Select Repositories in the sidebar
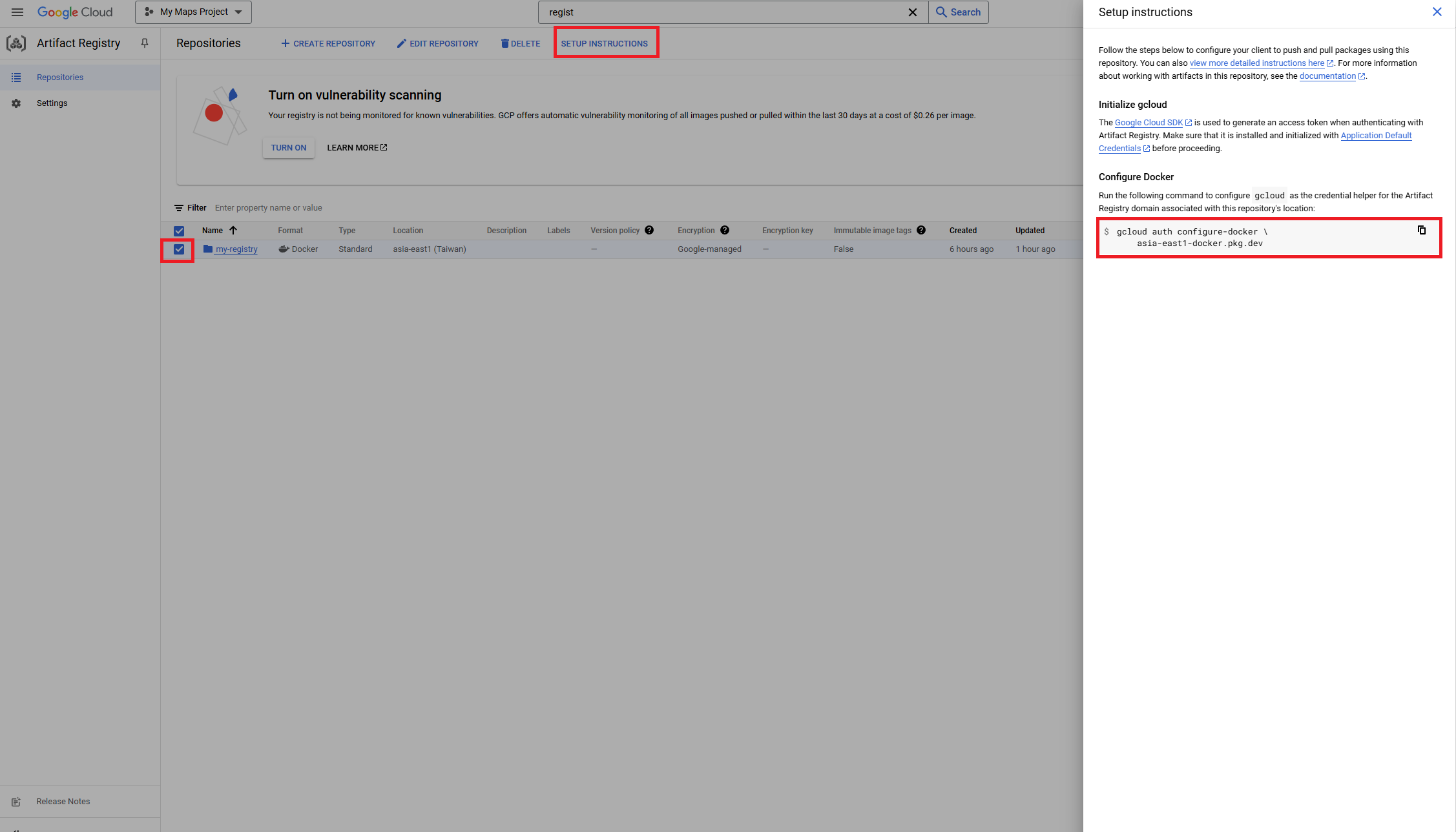This screenshot has height=832, width=1456. [60, 77]
